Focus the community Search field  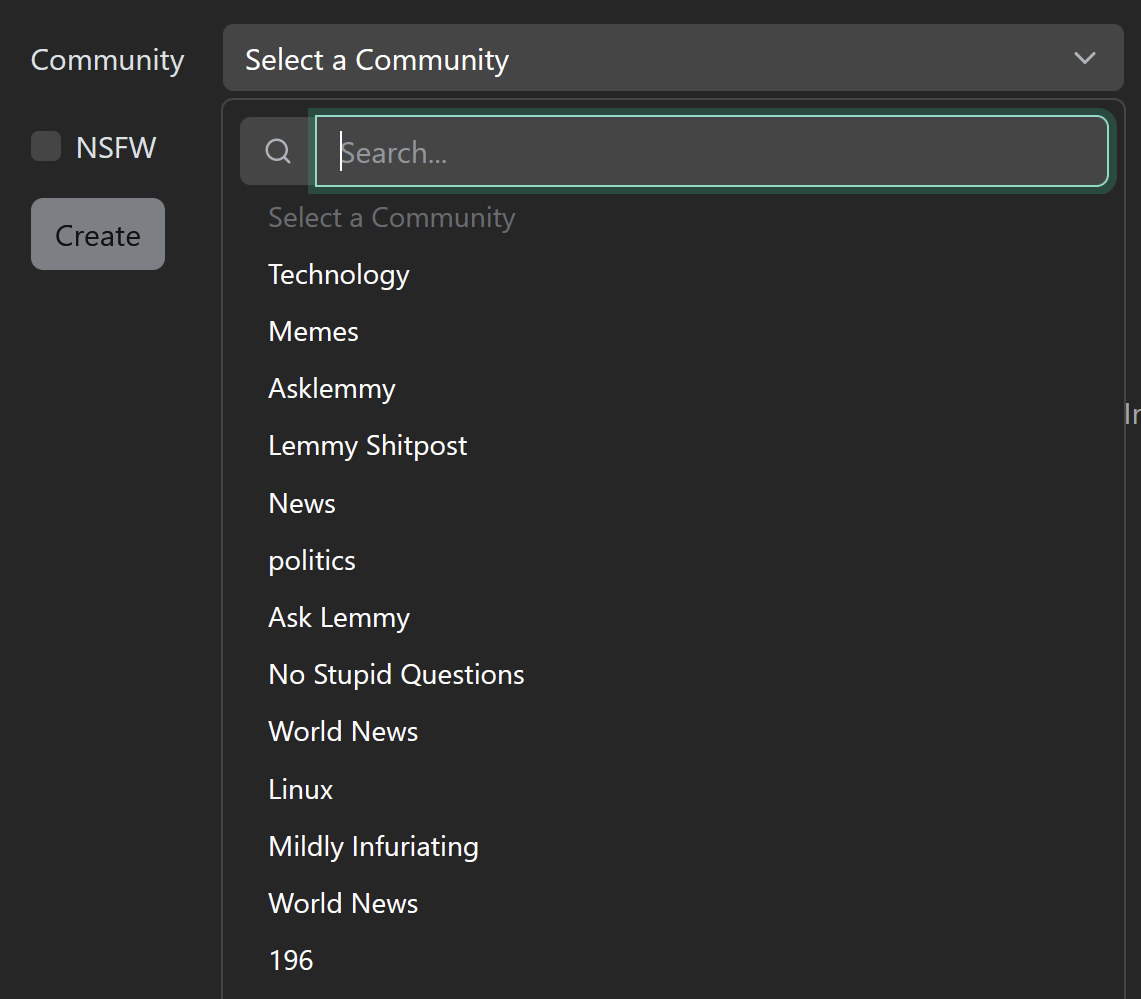[x=712, y=151]
